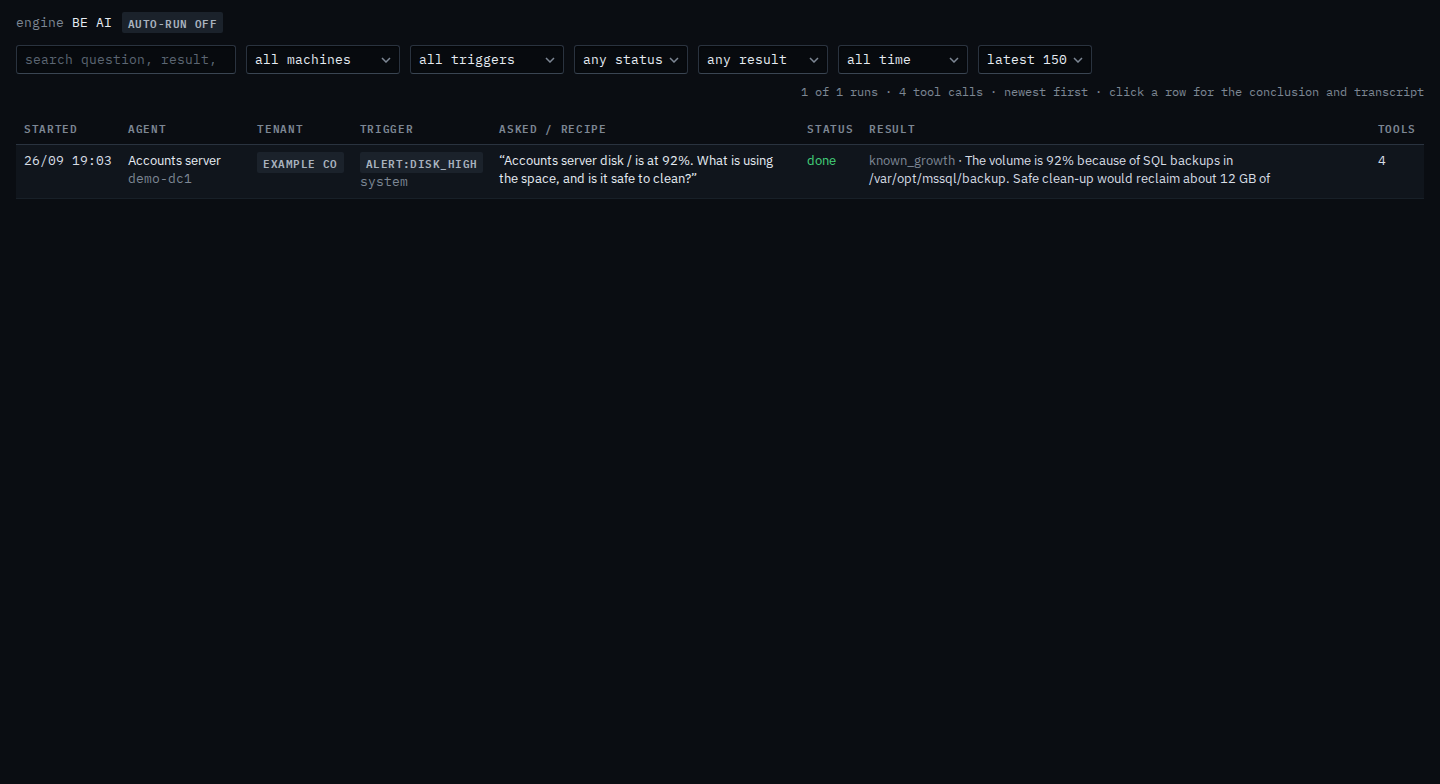Click the AGENT column header
Screen dimensions: 1440x784
click(147, 129)
